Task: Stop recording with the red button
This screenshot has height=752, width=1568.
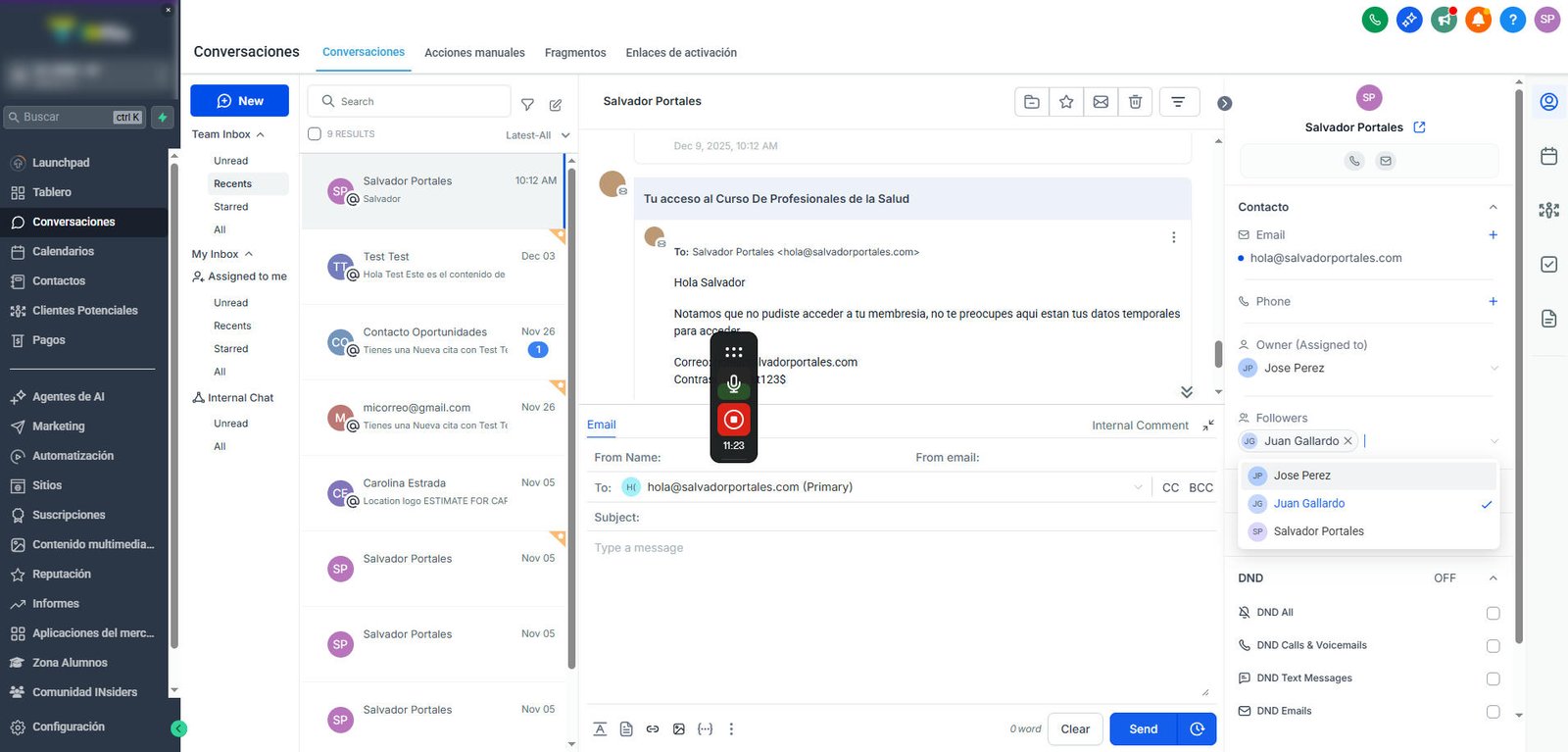Action: point(733,420)
